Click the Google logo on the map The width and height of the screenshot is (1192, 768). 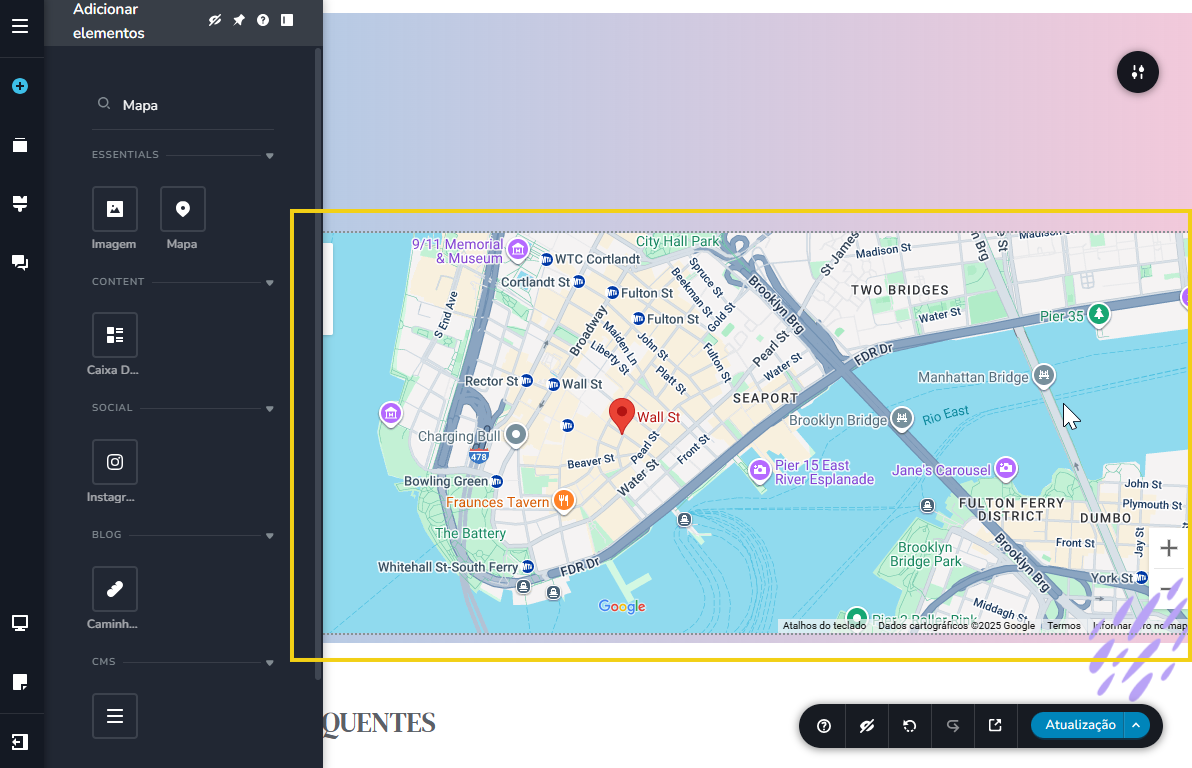tap(622, 606)
